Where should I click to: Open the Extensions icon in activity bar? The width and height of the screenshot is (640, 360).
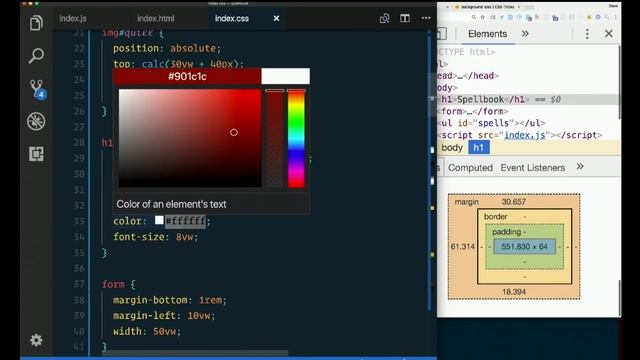36,154
